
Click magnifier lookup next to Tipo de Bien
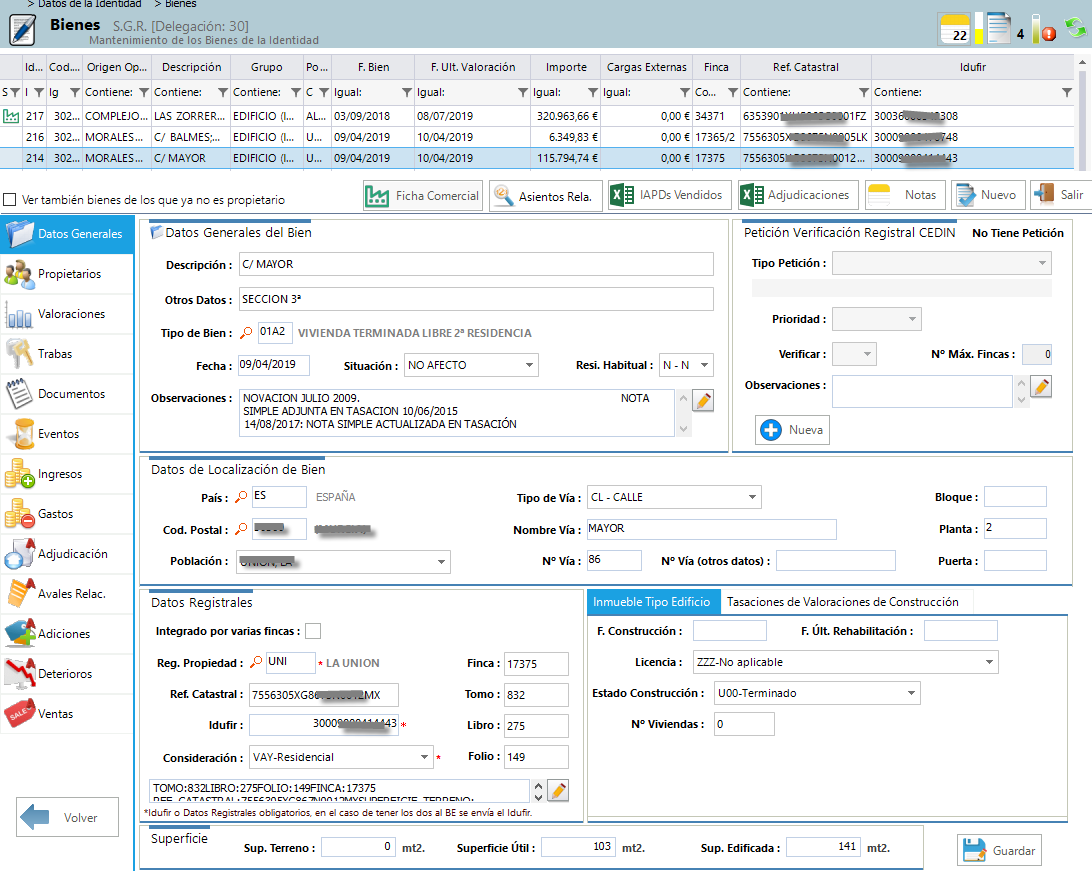(x=246, y=333)
